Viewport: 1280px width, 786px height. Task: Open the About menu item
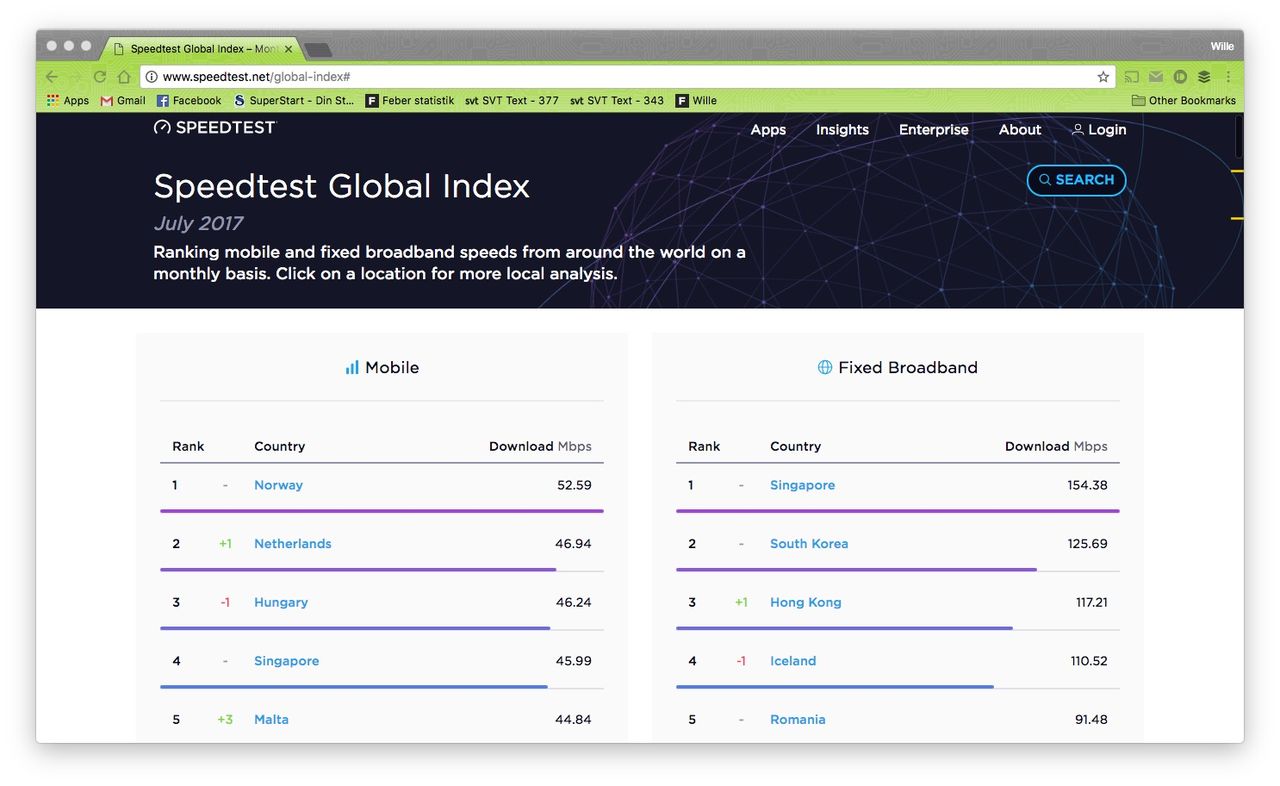(x=1020, y=129)
